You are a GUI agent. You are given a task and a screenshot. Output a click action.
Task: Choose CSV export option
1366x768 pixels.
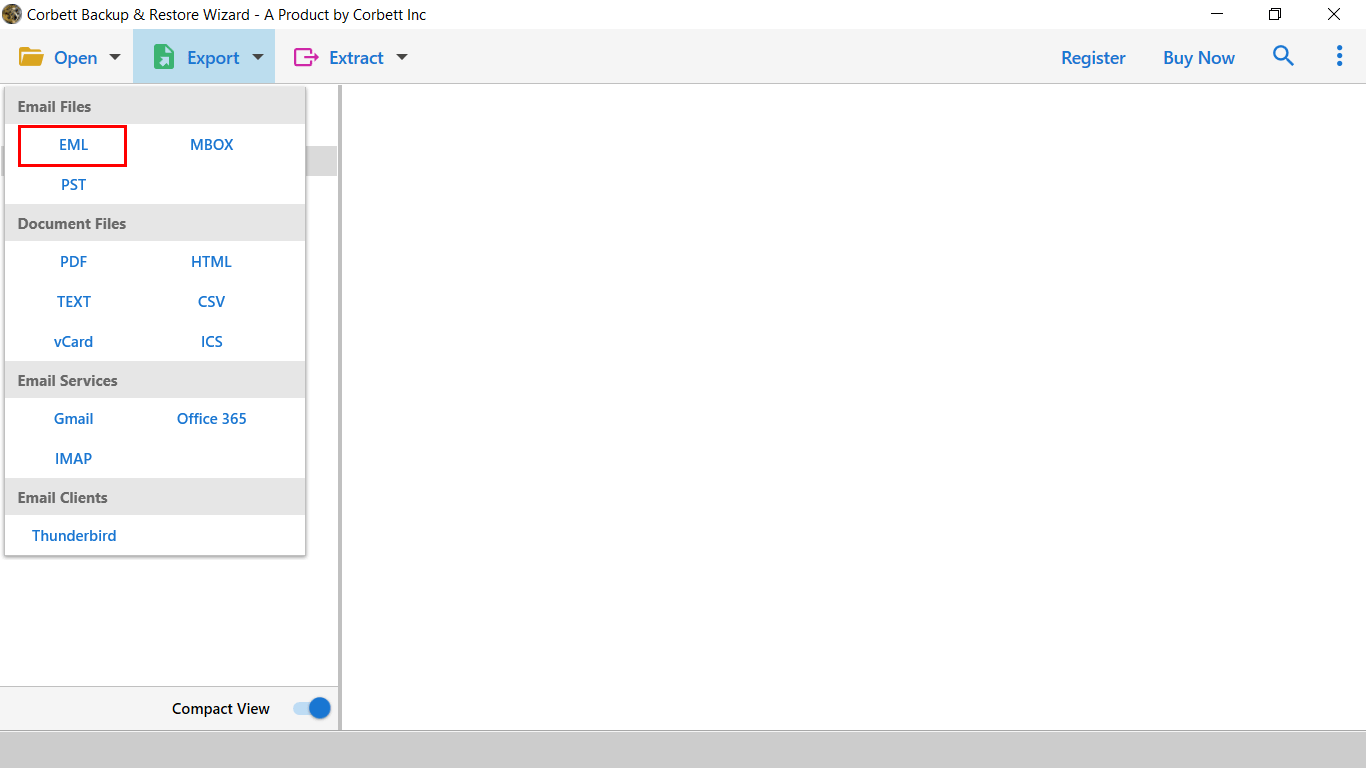pos(211,302)
